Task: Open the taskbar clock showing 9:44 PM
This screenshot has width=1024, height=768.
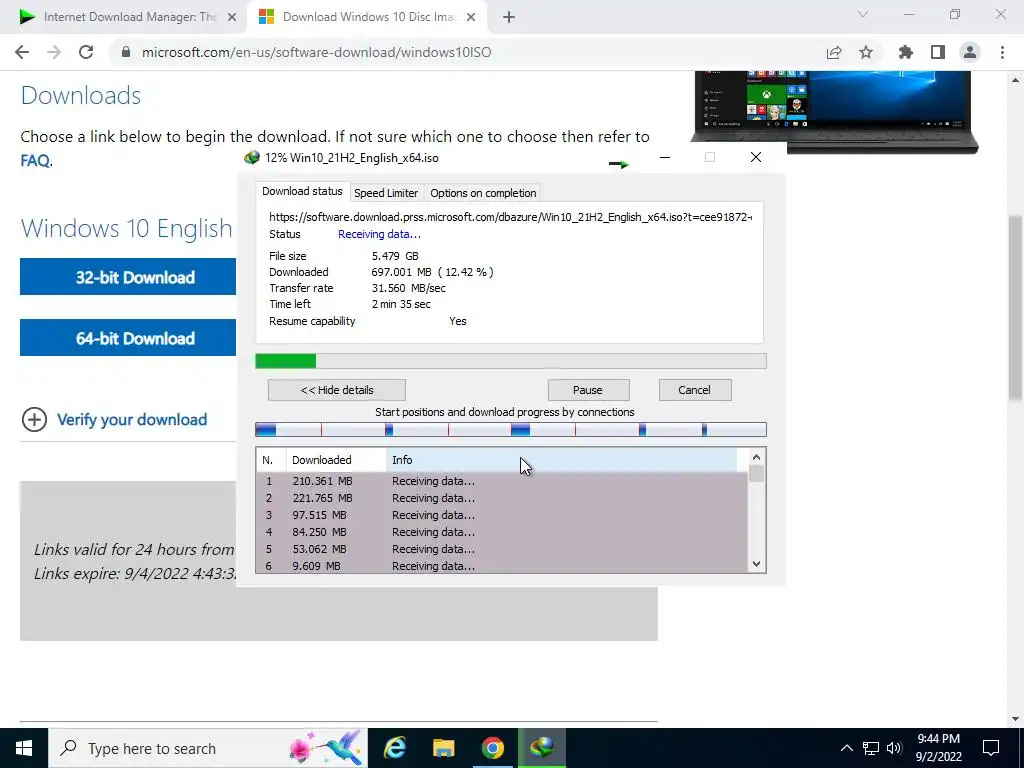Action: (x=938, y=748)
